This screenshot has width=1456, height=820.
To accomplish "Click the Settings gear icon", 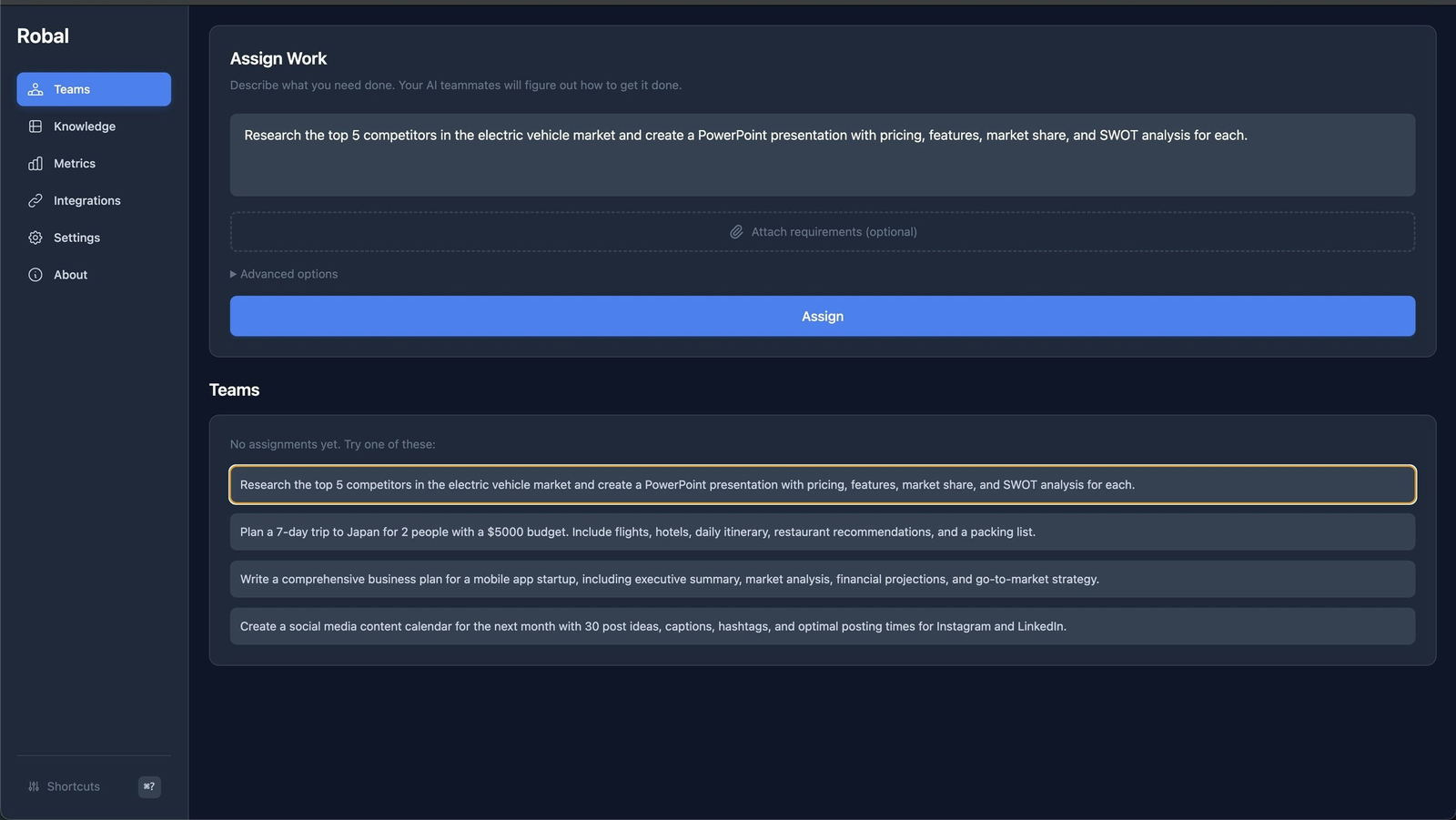I will pyautogui.click(x=35, y=238).
